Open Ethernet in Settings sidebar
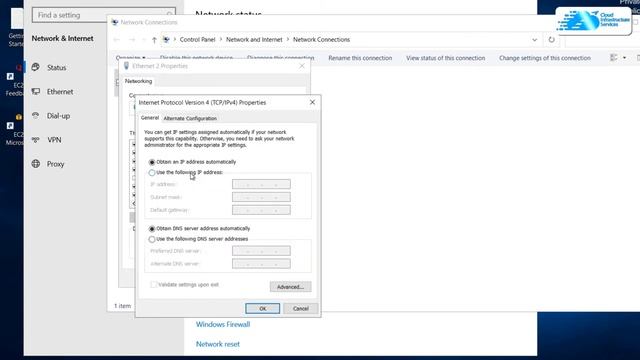640x360 pixels. click(60, 91)
